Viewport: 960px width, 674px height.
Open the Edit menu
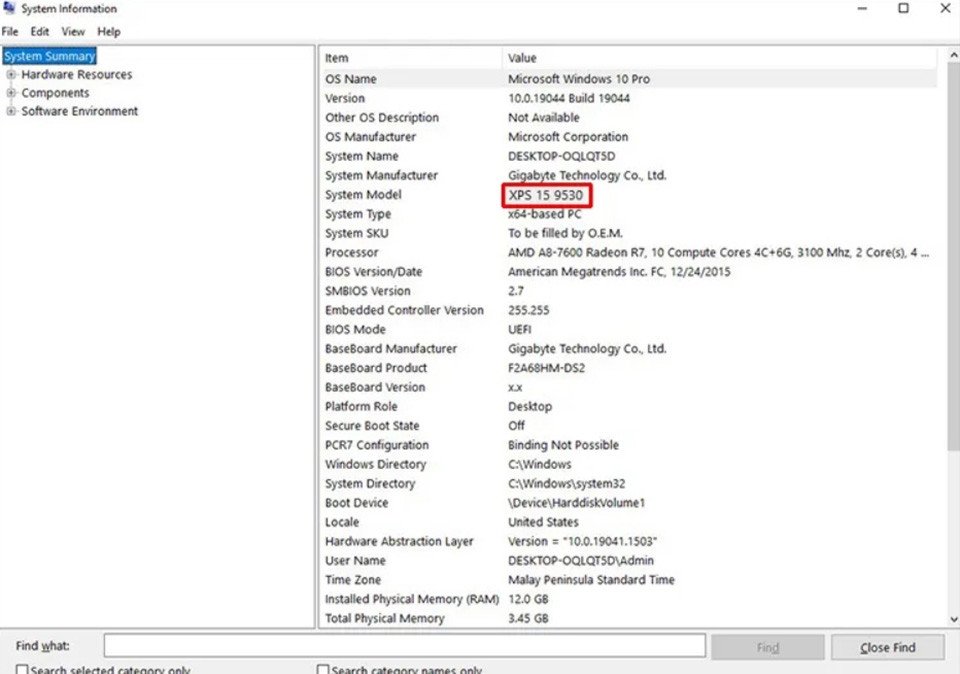click(39, 31)
